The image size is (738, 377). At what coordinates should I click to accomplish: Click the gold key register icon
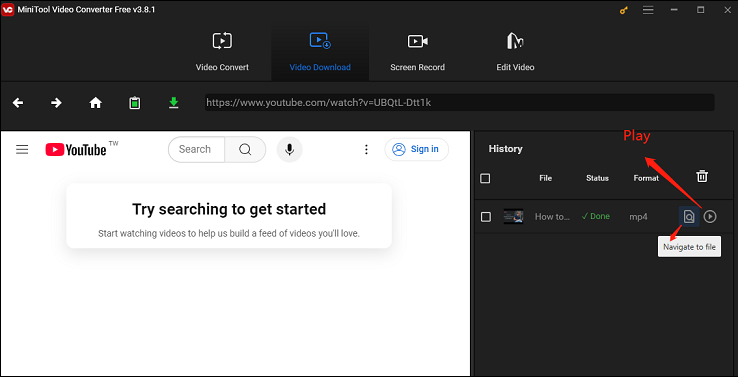click(x=624, y=10)
